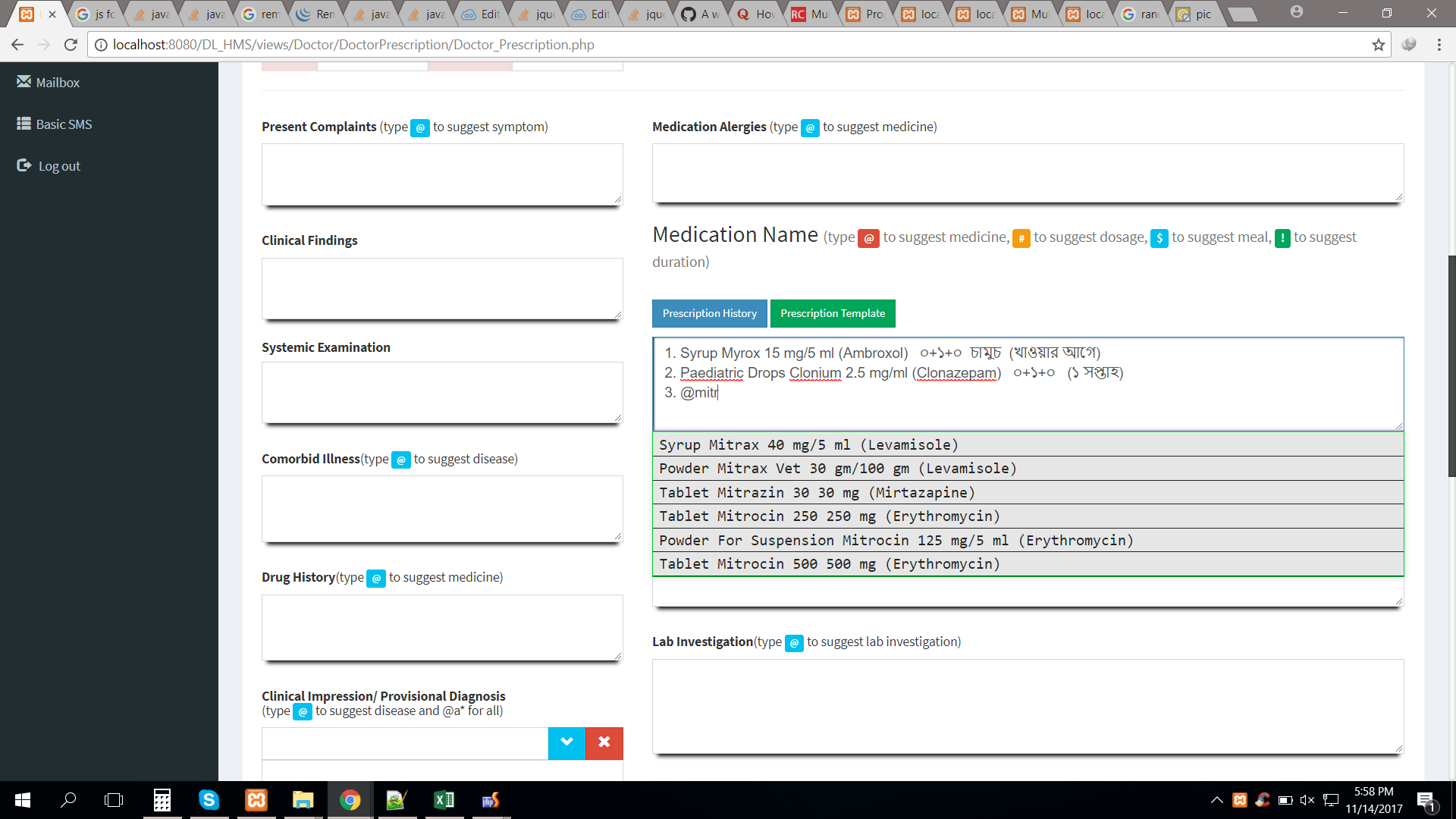Click in Present Complaints text area
Image resolution: width=1456 pixels, height=819 pixels.
pyautogui.click(x=441, y=174)
